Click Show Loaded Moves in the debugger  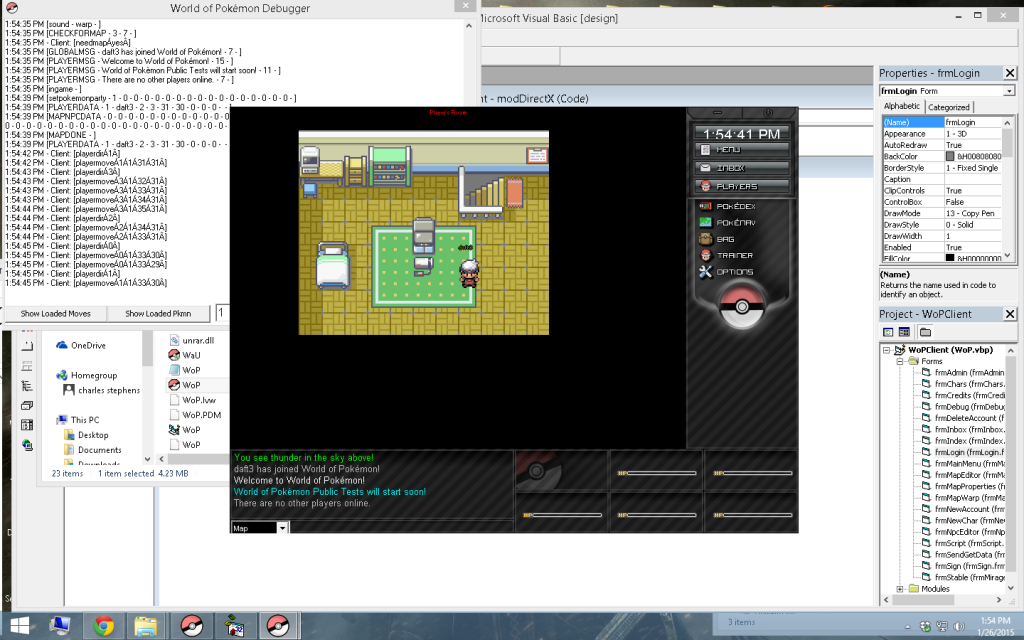[56, 313]
